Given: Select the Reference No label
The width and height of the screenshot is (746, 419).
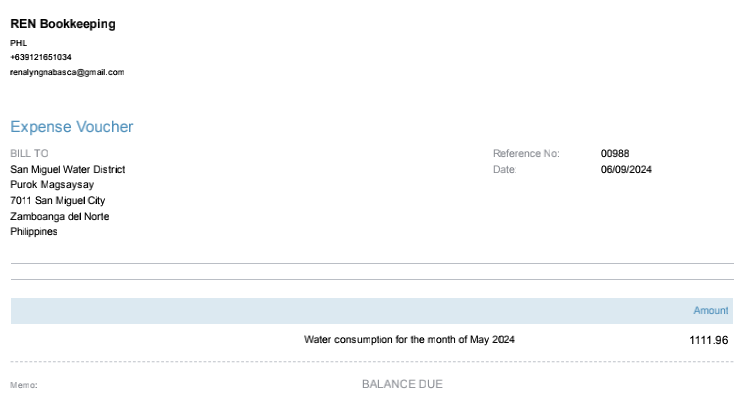Looking at the screenshot, I should 525,154.
